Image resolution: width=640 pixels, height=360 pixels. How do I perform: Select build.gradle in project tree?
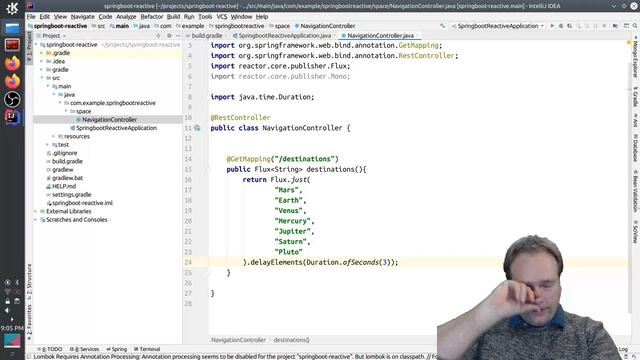pyautogui.click(x=67, y=161)
